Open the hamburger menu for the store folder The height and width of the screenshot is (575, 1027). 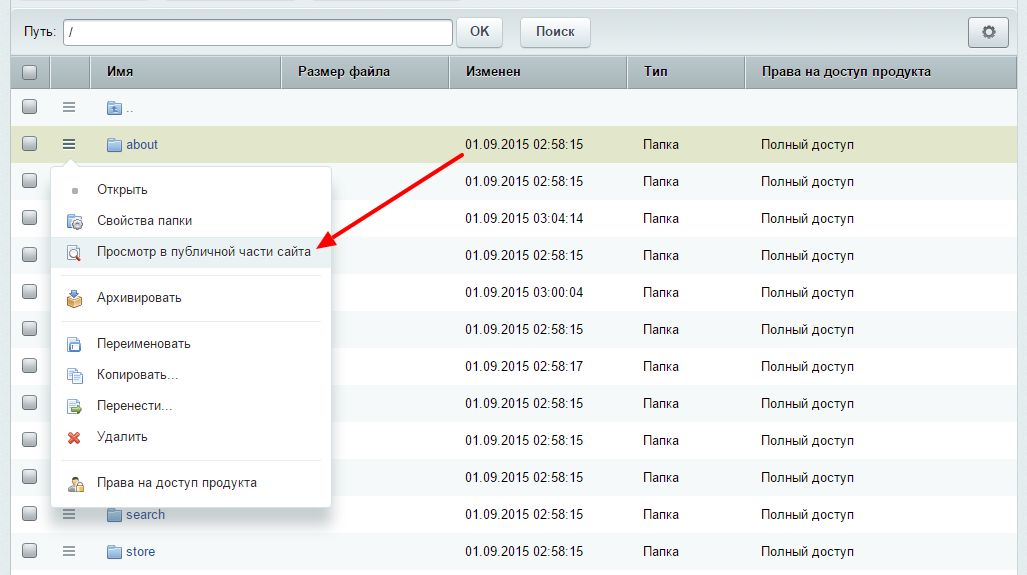[x=69, y=551]
